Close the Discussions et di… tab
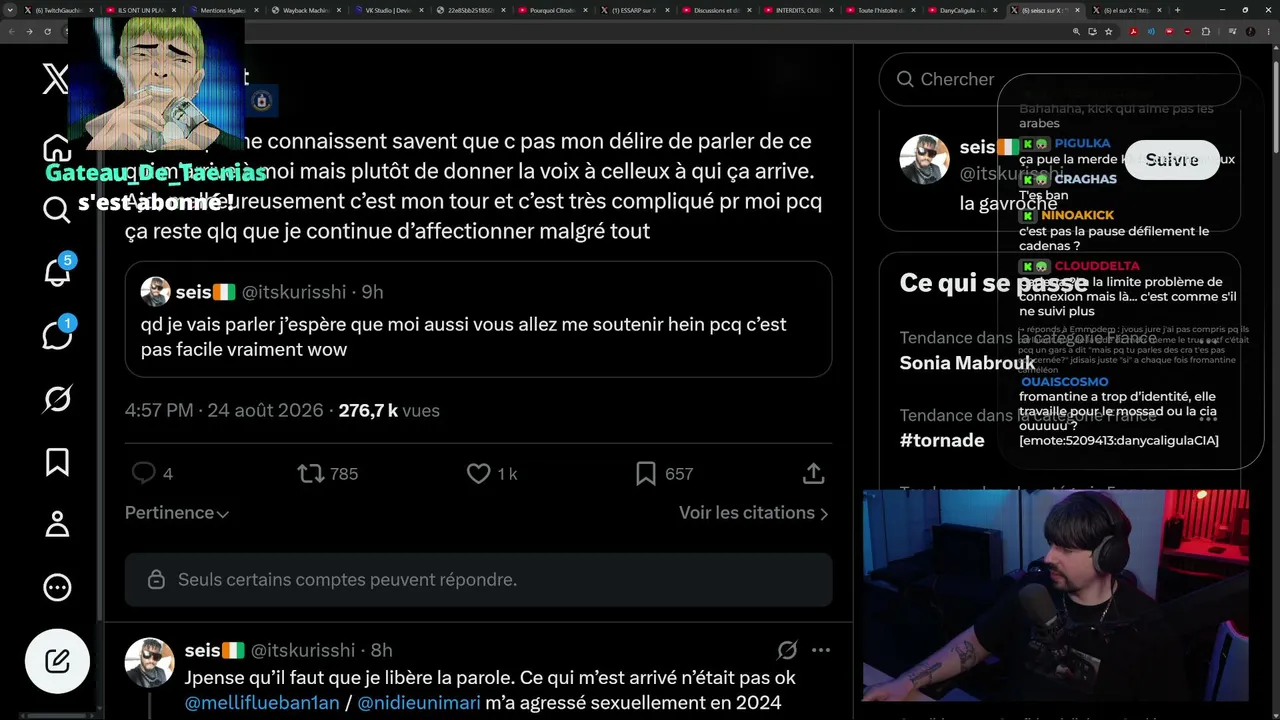This screenshot has height=720, width=1280. point(748,10)
